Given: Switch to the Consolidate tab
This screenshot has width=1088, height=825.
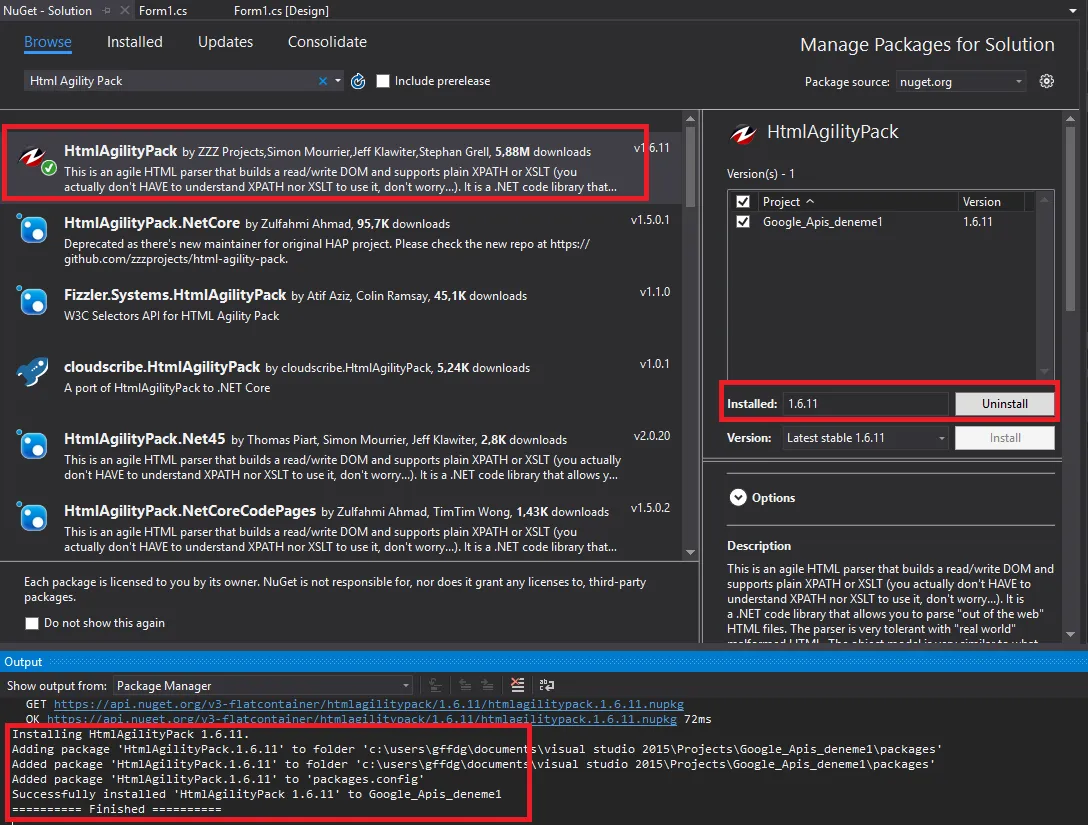Looking at the screenshot, I should click(328, 42).
